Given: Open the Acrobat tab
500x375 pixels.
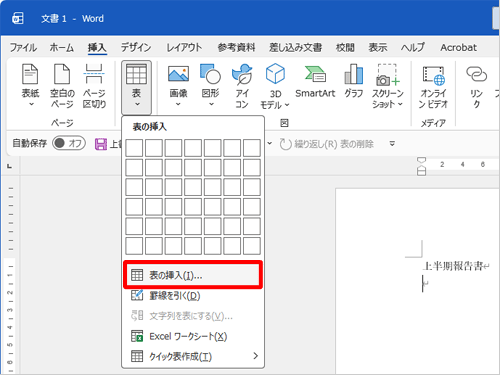Looking at the screenshot, I should pos(458,48).
